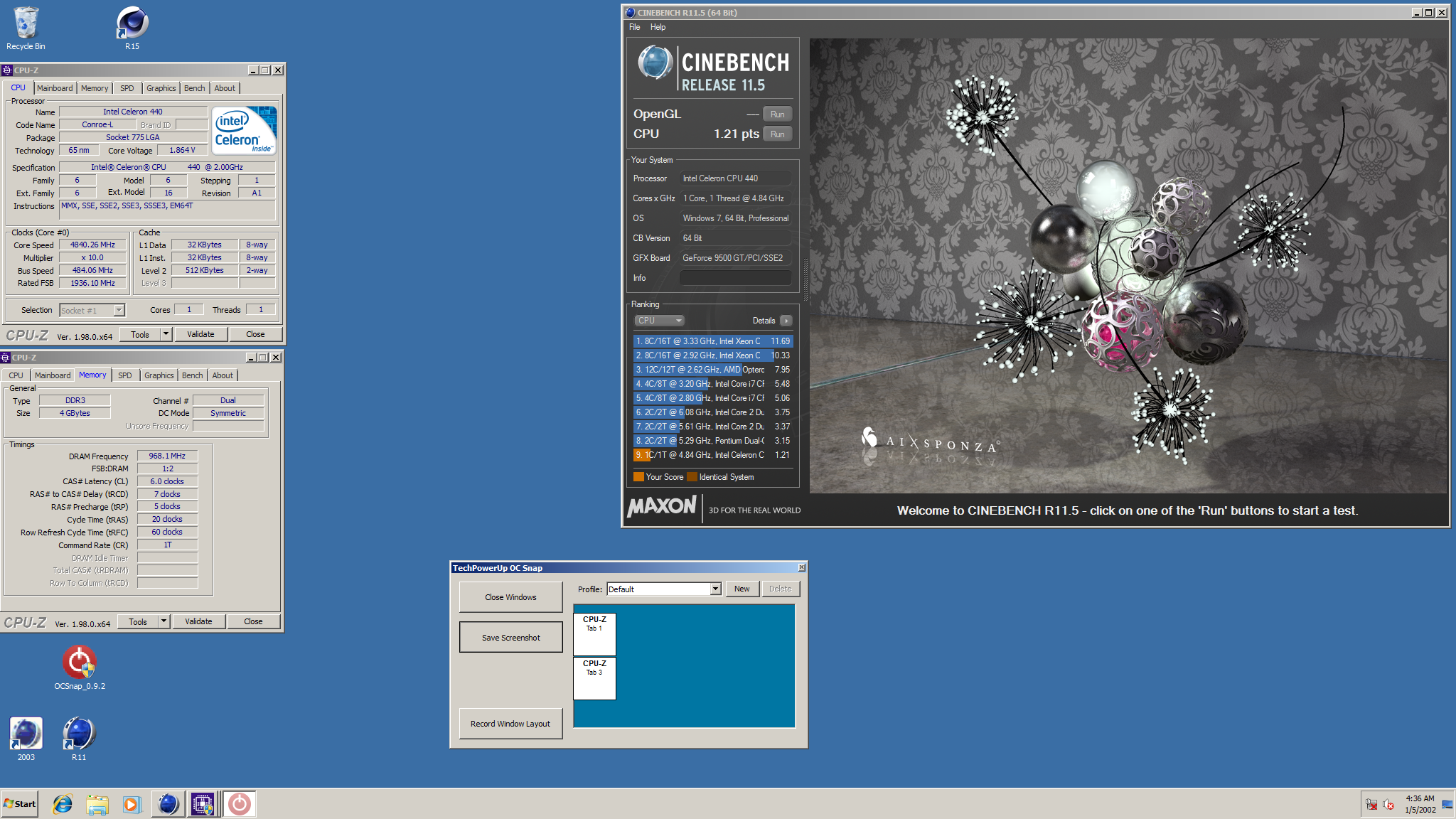
Task: Switch to SPD tab in top CPU-Z
Action: click(x=127, y=88)
